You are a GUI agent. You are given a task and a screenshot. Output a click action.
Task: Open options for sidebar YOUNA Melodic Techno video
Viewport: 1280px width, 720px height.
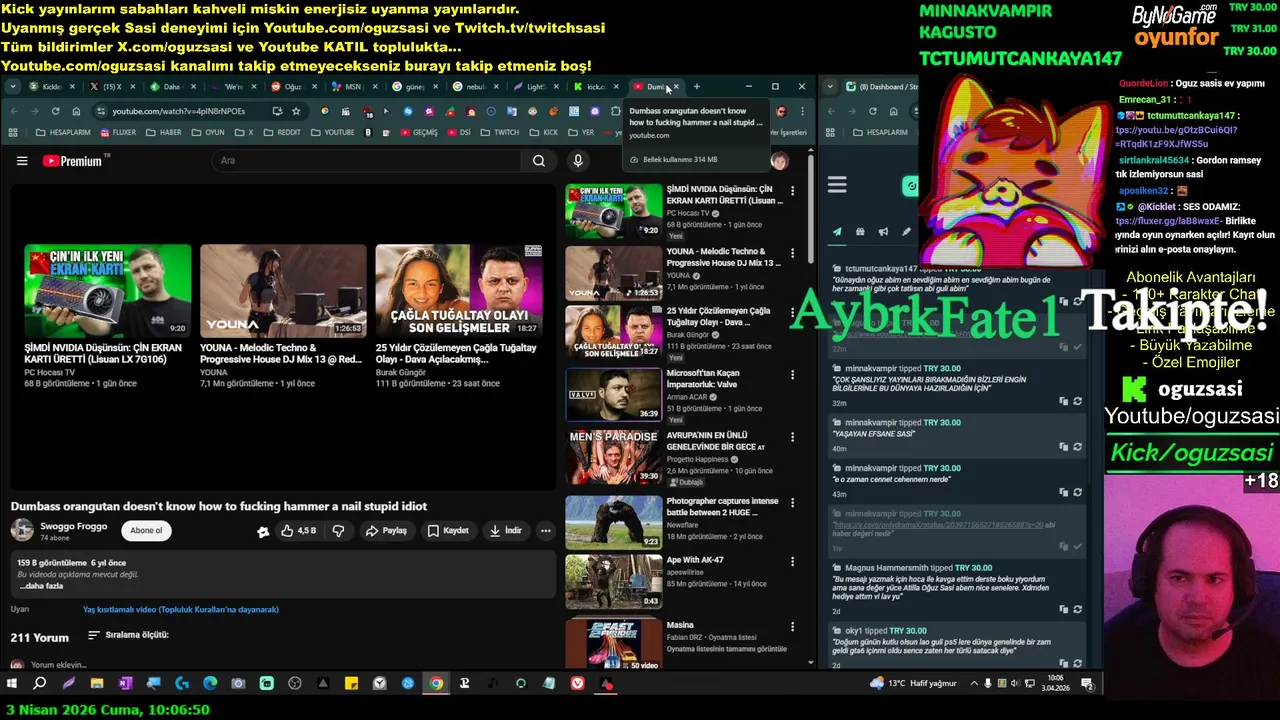coord(792,253)
